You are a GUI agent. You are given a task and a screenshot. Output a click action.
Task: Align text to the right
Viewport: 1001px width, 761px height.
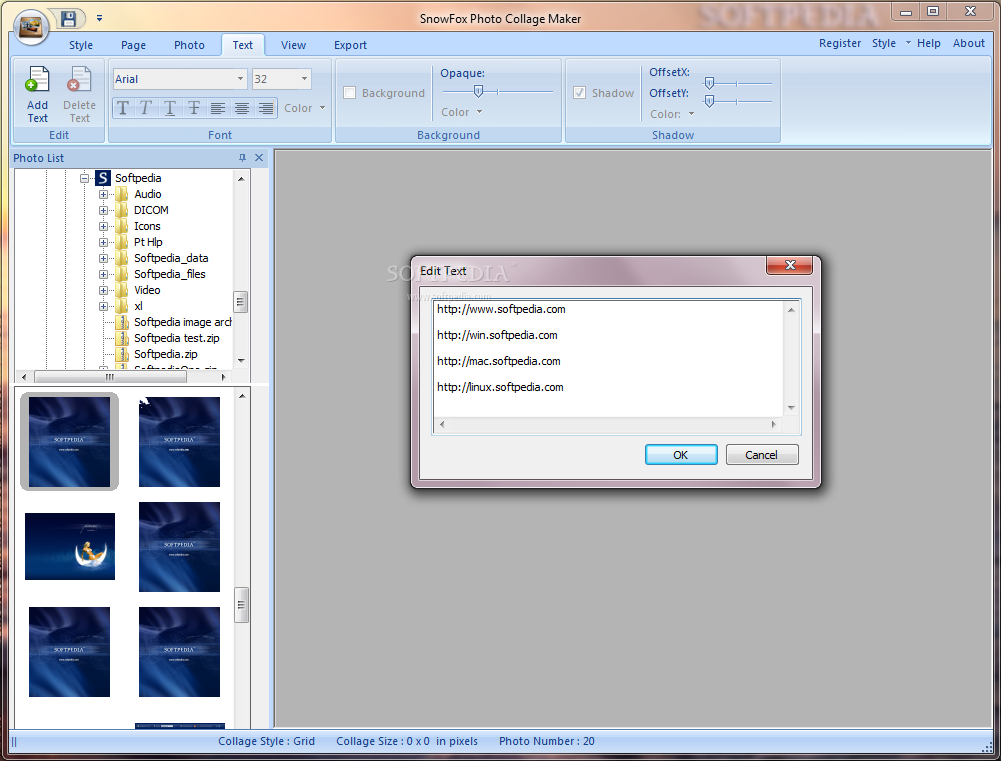[266, 109]
